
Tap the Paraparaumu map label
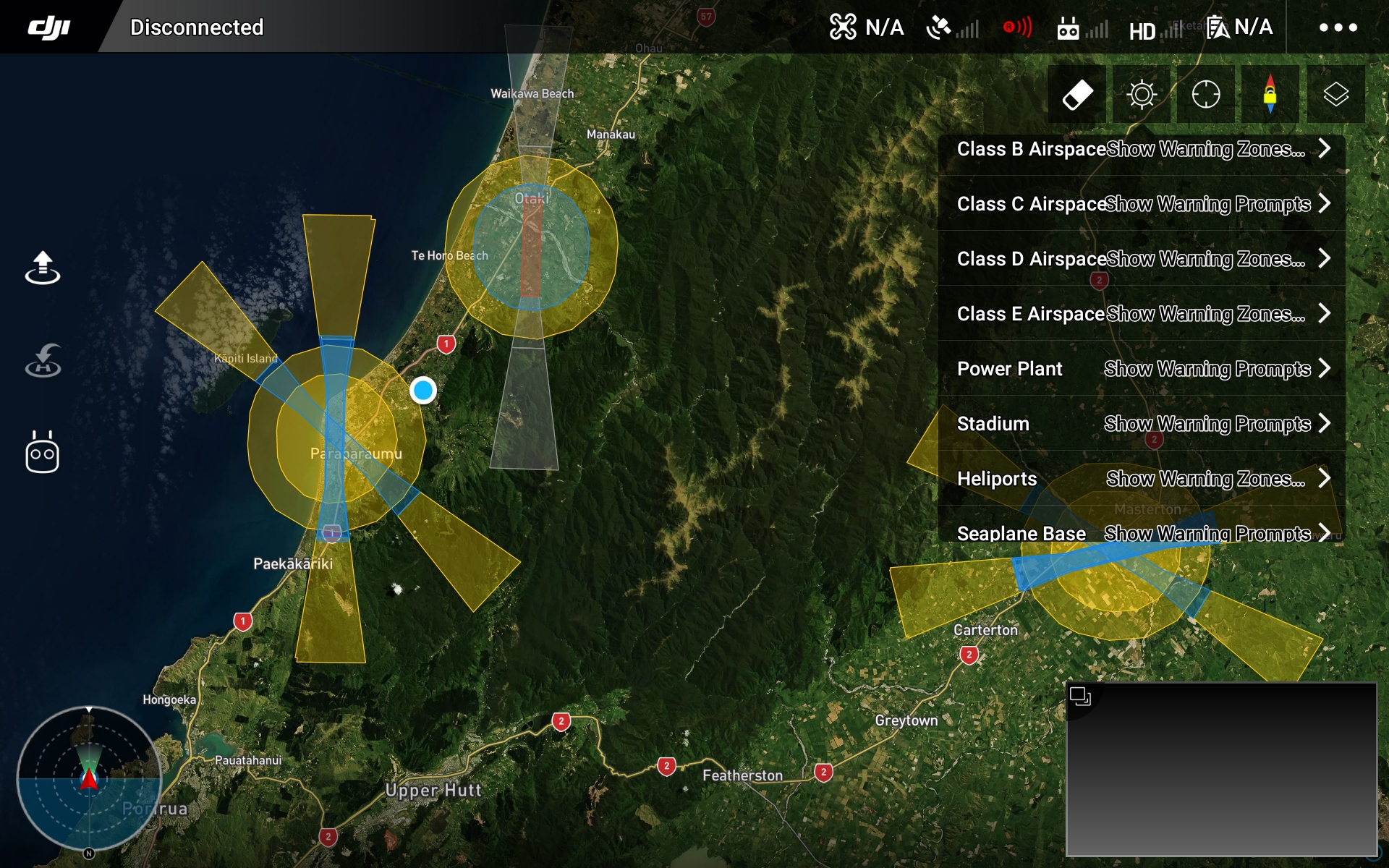click(356, 454)
